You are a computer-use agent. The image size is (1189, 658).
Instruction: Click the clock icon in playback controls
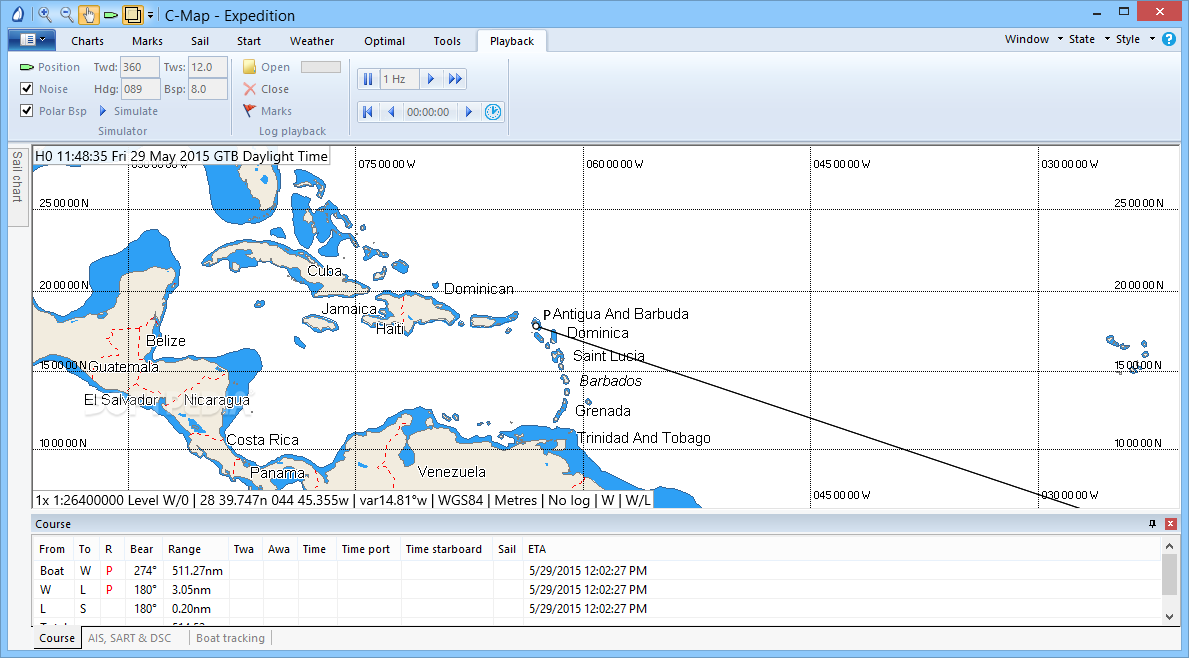[493, 111]
